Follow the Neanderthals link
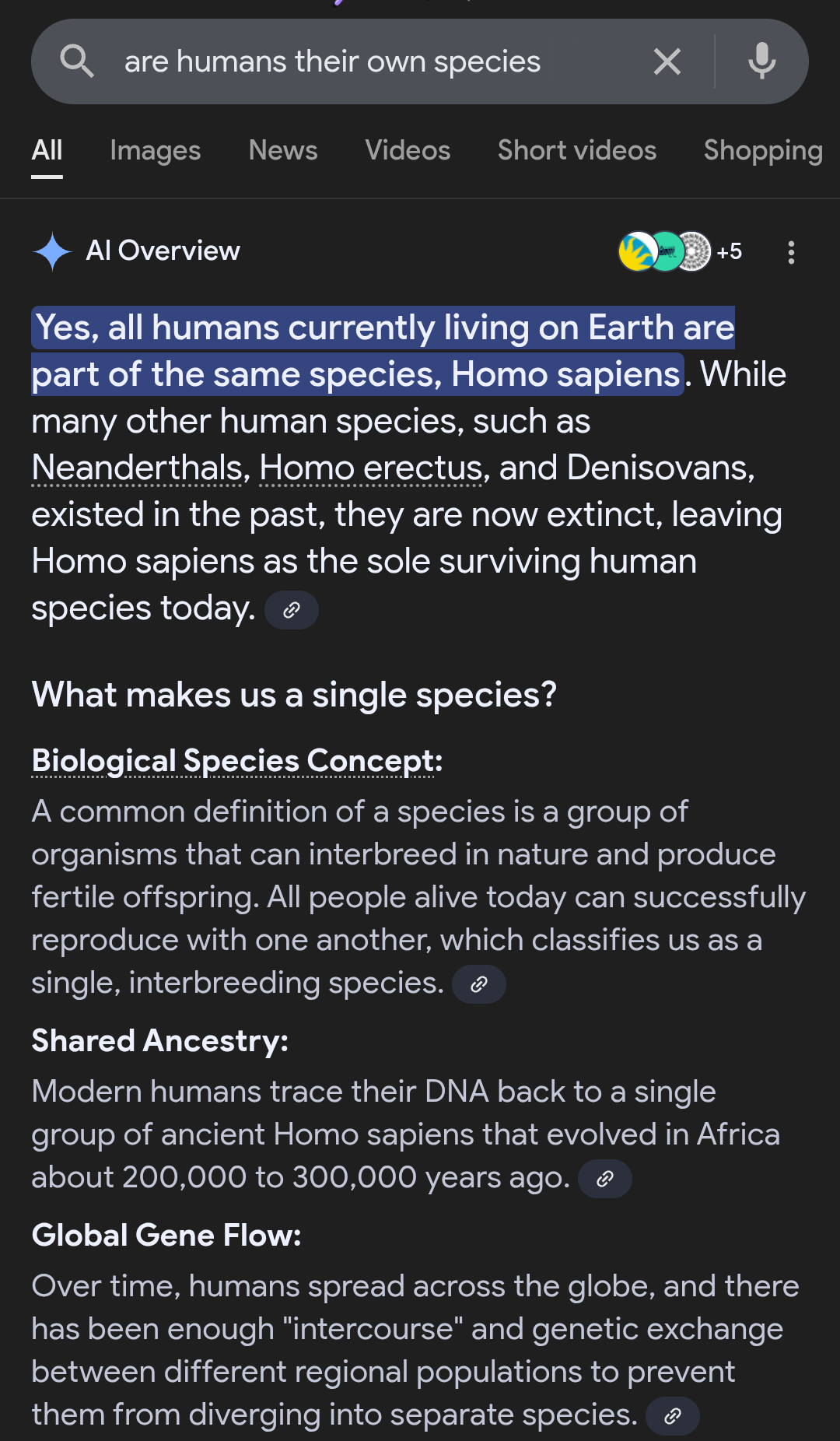This screenshot has width=840, height=1441. pyautogui.click(x=138, y=468)
